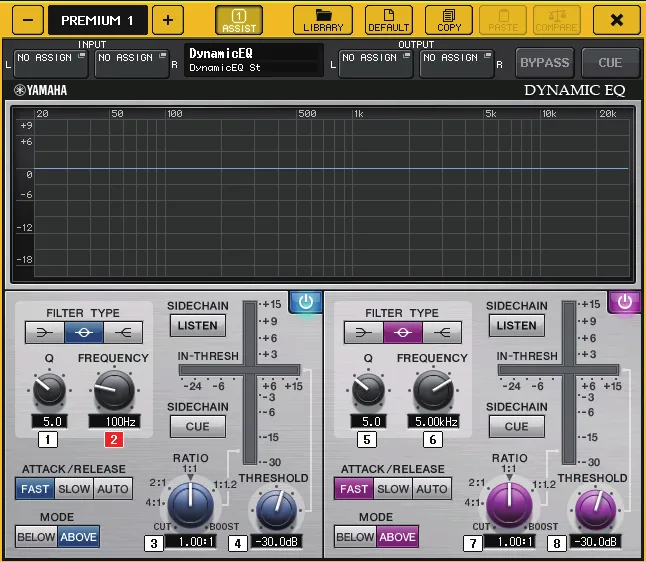Toggle the BYPASS button

coord(545,63)
